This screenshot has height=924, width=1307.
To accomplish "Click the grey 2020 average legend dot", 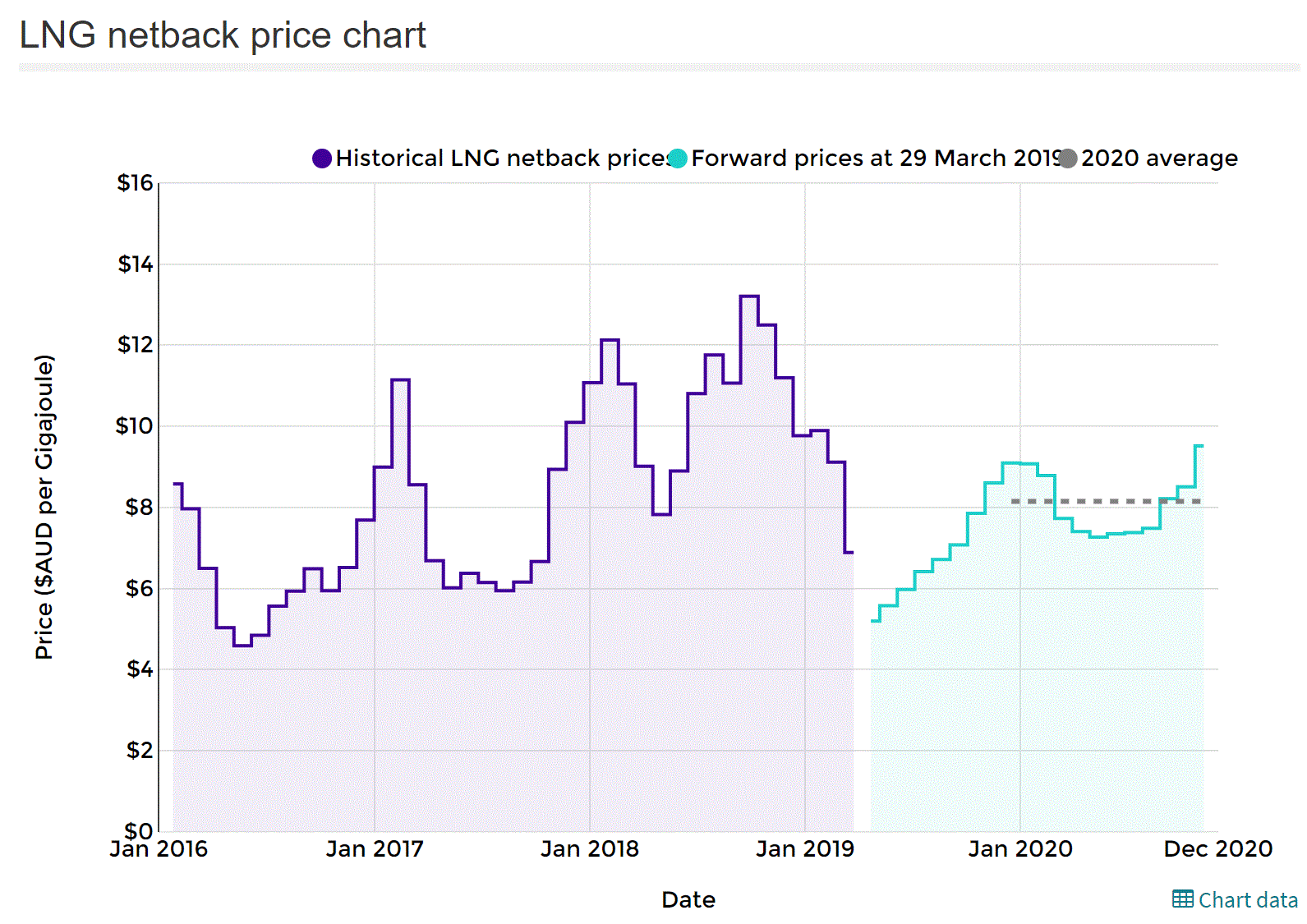I will pos(1068,159).
